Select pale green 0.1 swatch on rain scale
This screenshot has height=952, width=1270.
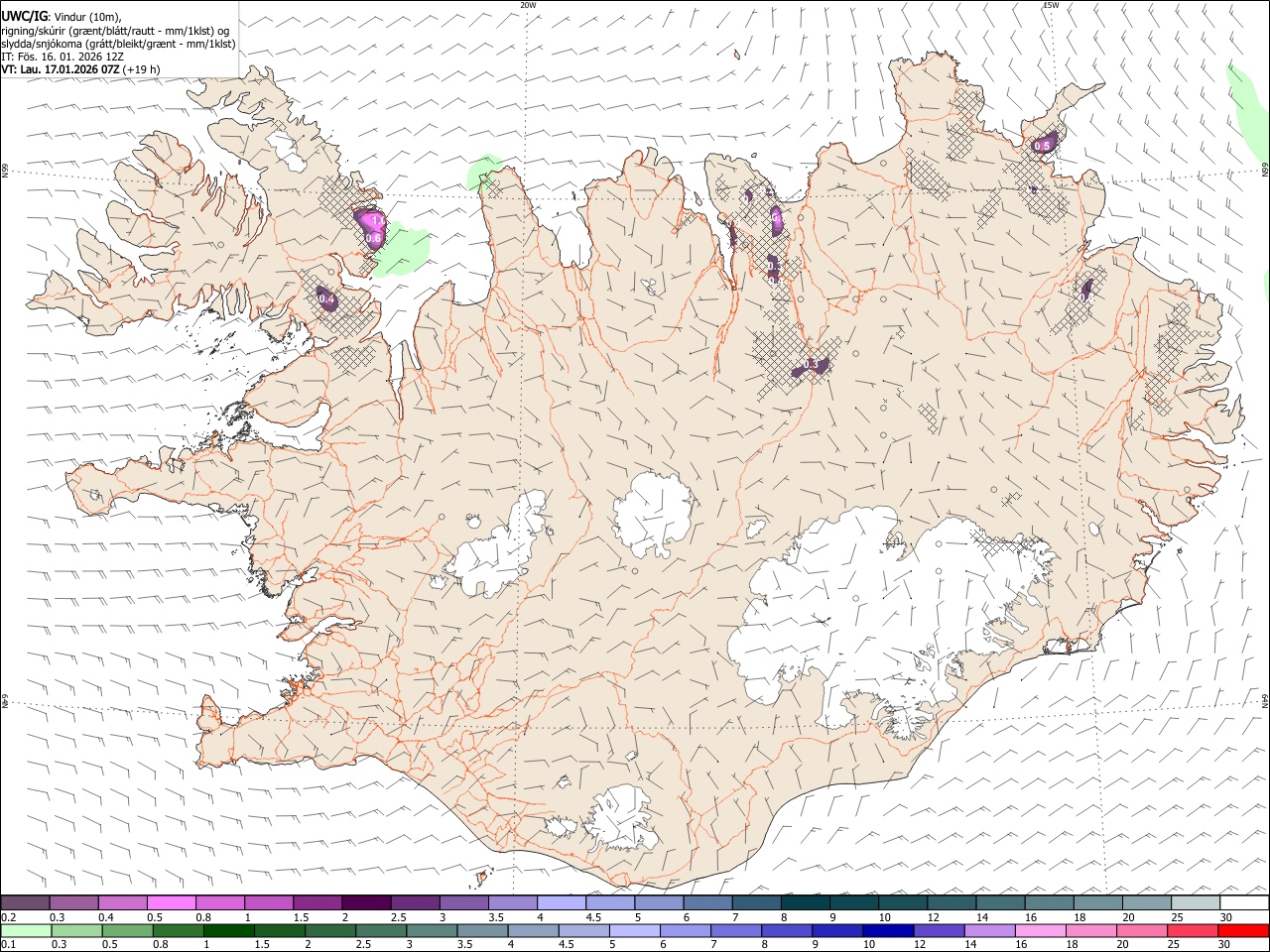click(x=27, y=930)
